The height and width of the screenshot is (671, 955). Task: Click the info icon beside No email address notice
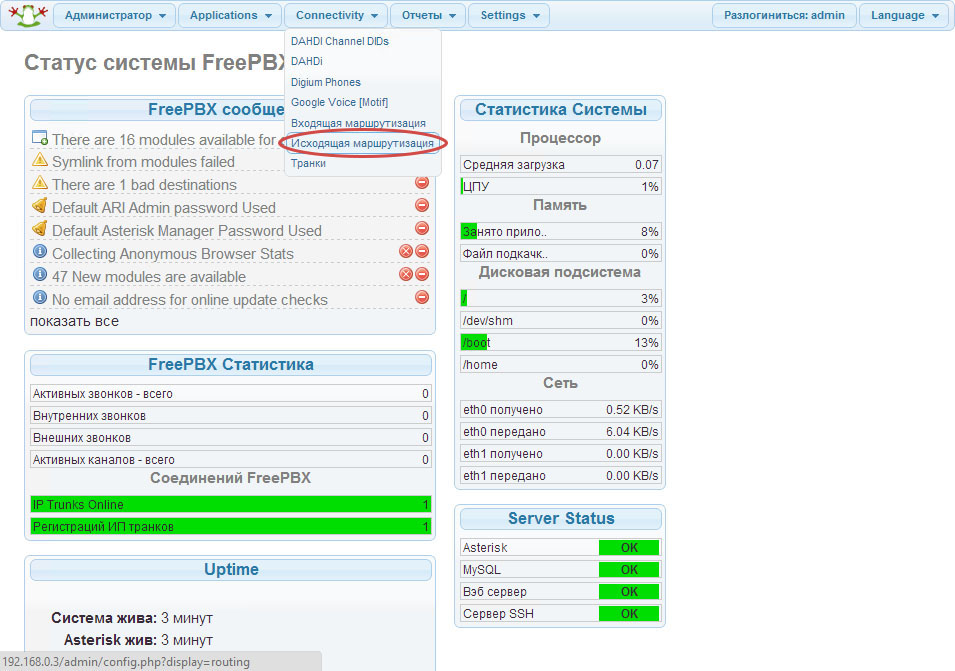coord(40,297)
